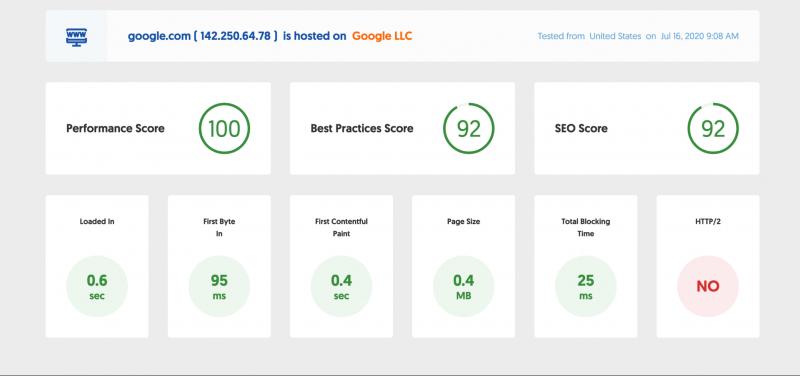
Task: Click the Page Size label
Action: 463,221
